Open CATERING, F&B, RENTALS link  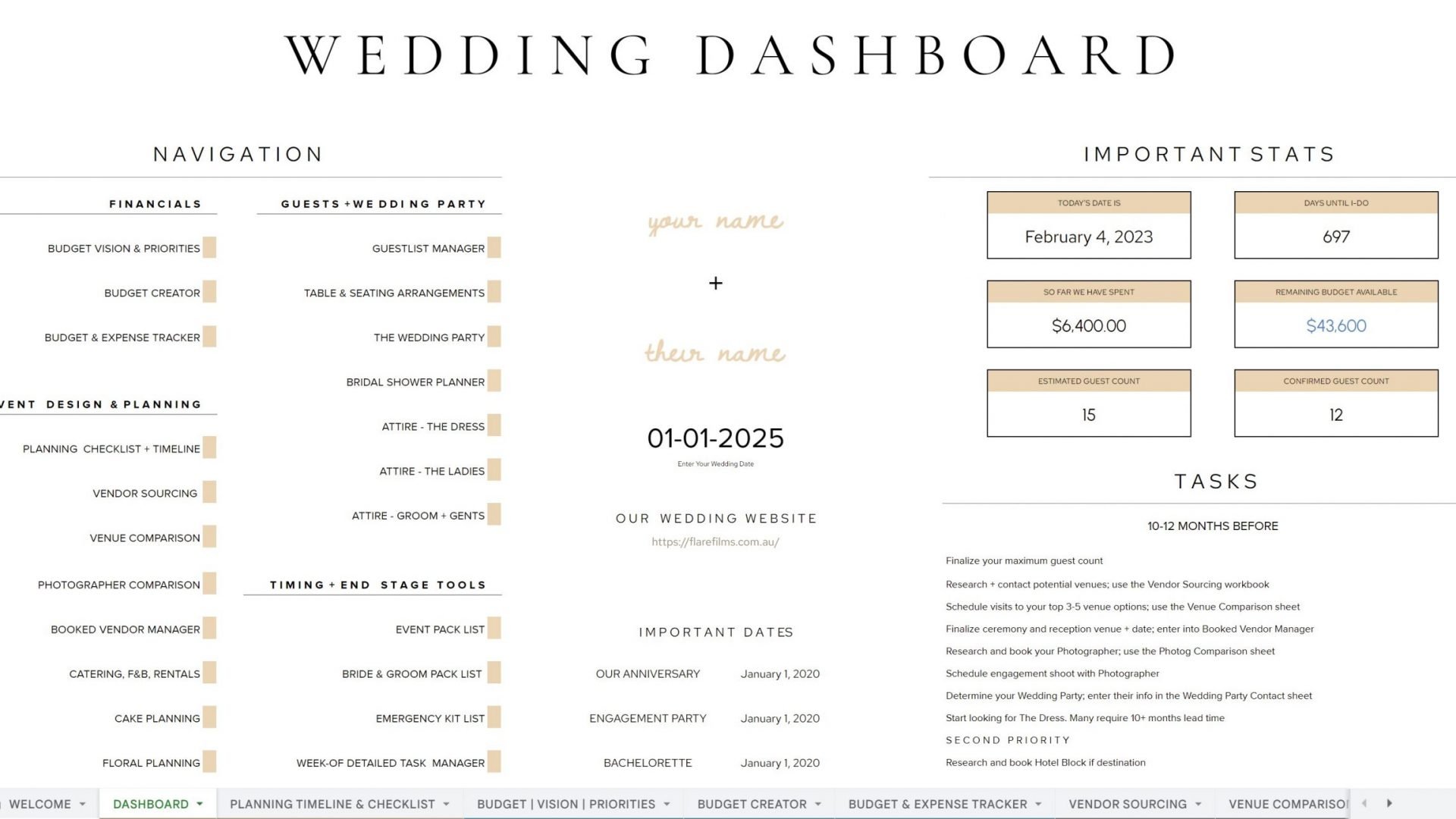[134, 674]
